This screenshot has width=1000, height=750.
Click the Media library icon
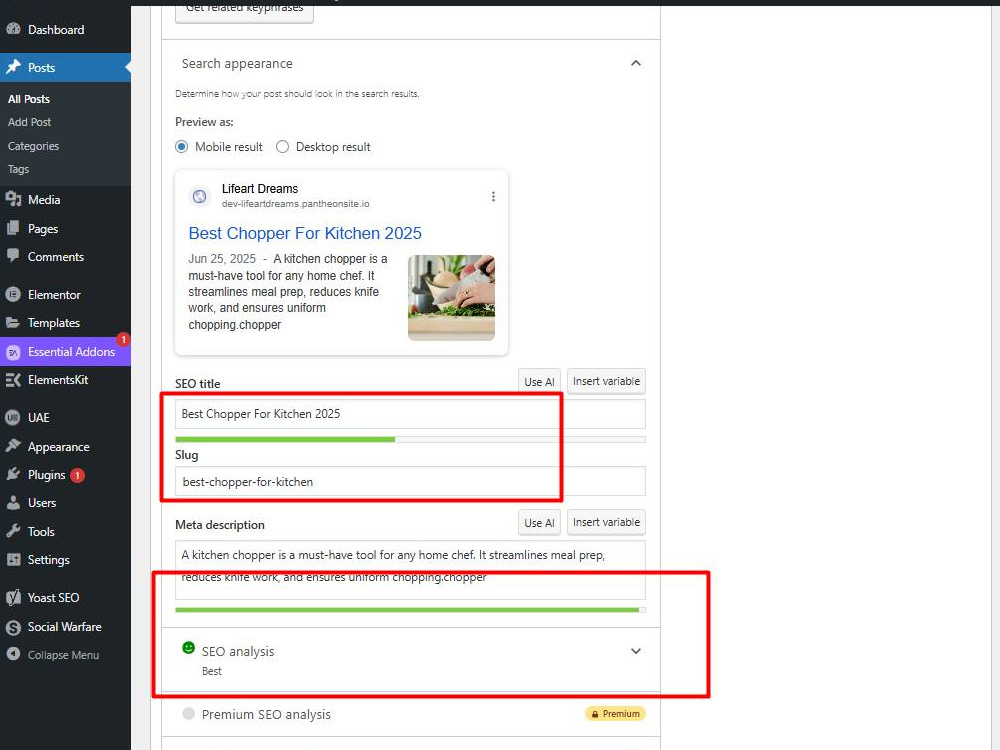[13, 199]
